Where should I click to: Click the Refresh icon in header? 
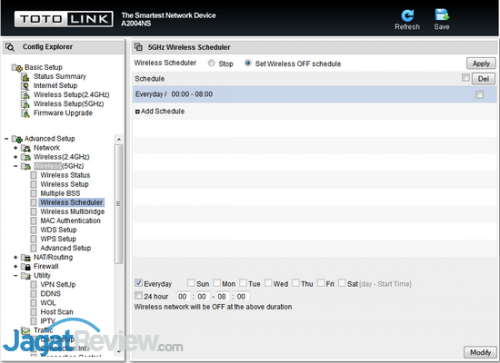[407, 16]
